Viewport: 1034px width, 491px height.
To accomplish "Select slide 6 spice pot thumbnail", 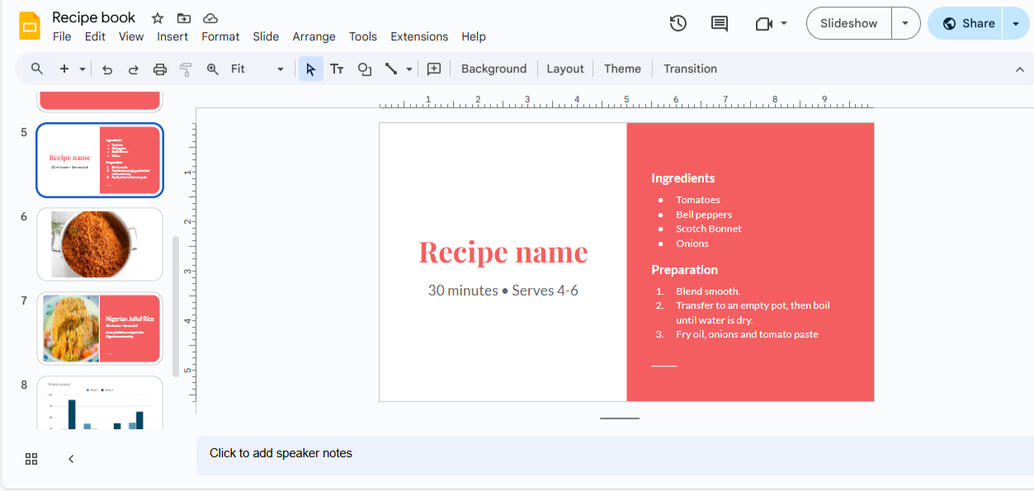I will (x=100, y=244).
